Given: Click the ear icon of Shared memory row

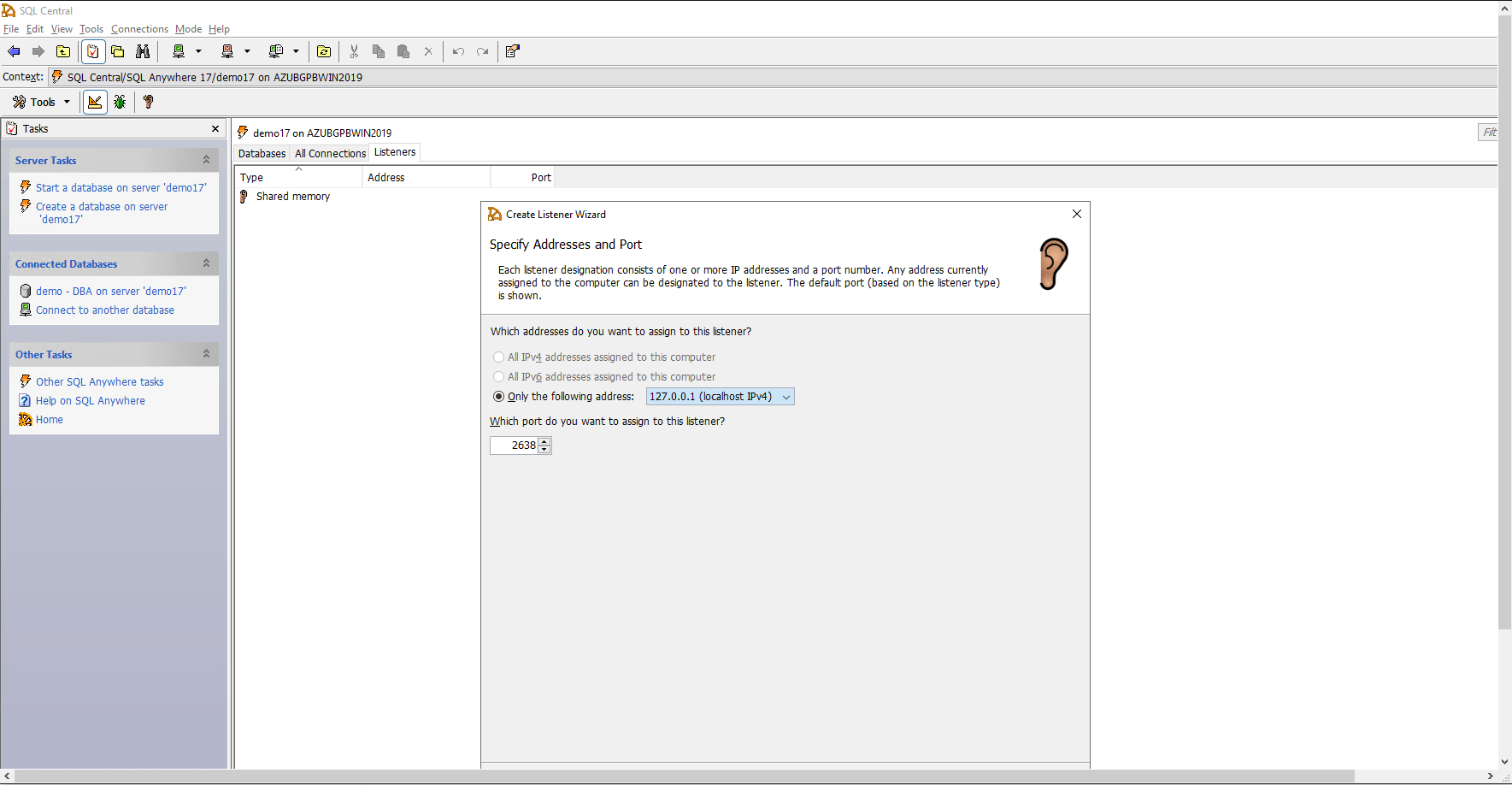Looking at the screenshot, I should [244, 196].
